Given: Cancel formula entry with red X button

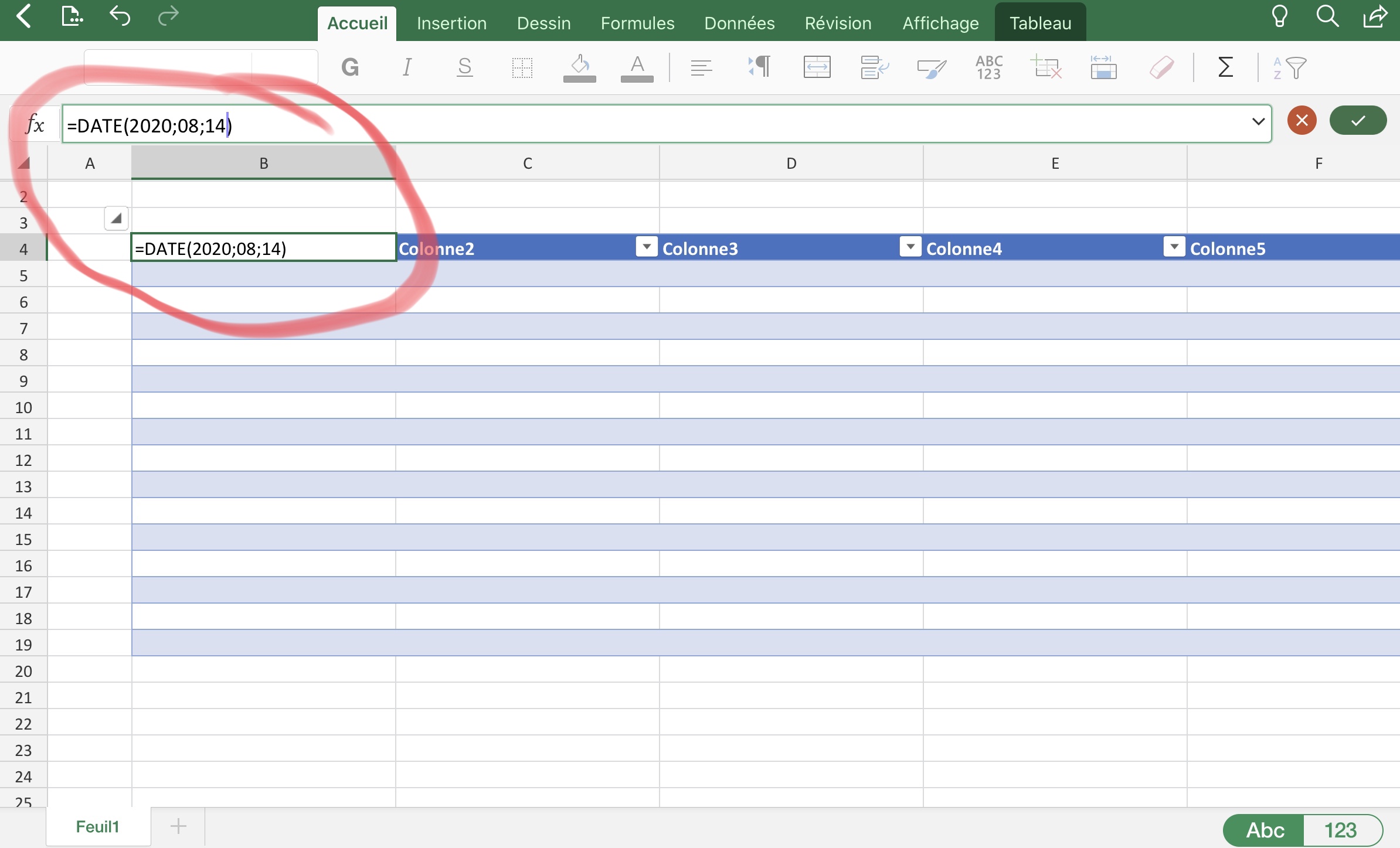Looking at the screenshot, I should 1302,121.
